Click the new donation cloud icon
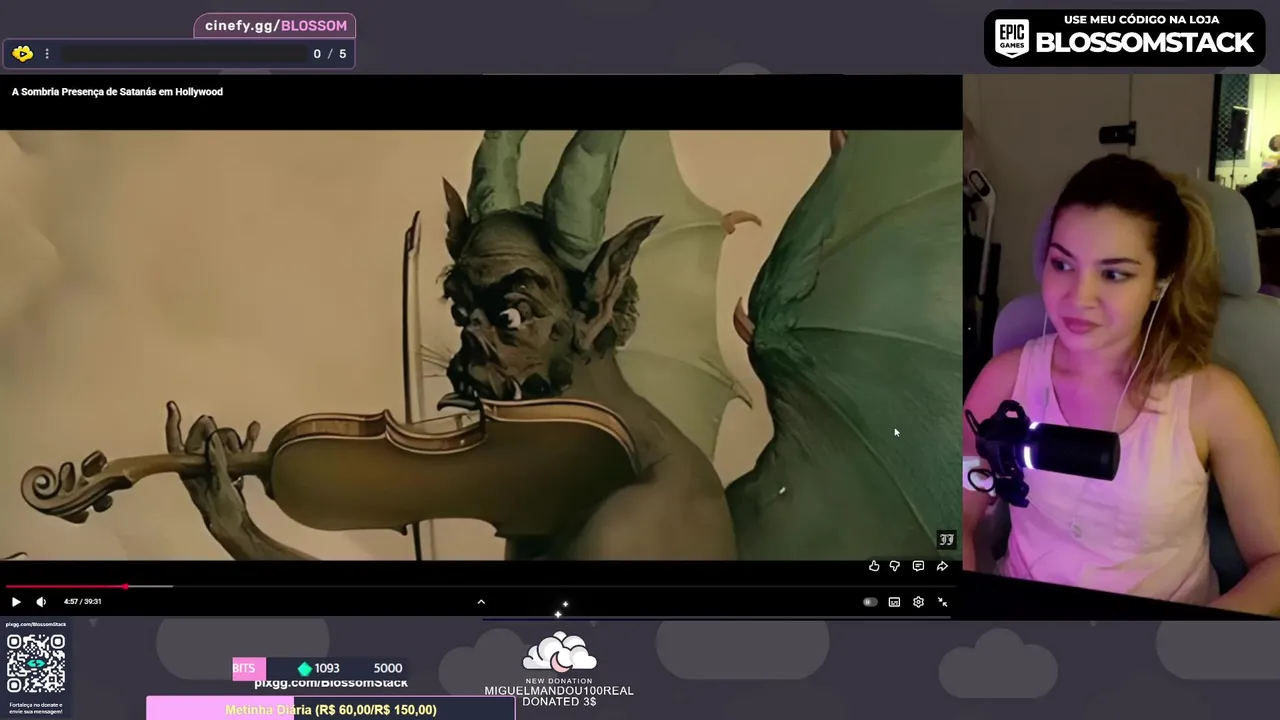This screenshot has height=720, width=1280. 559,651
